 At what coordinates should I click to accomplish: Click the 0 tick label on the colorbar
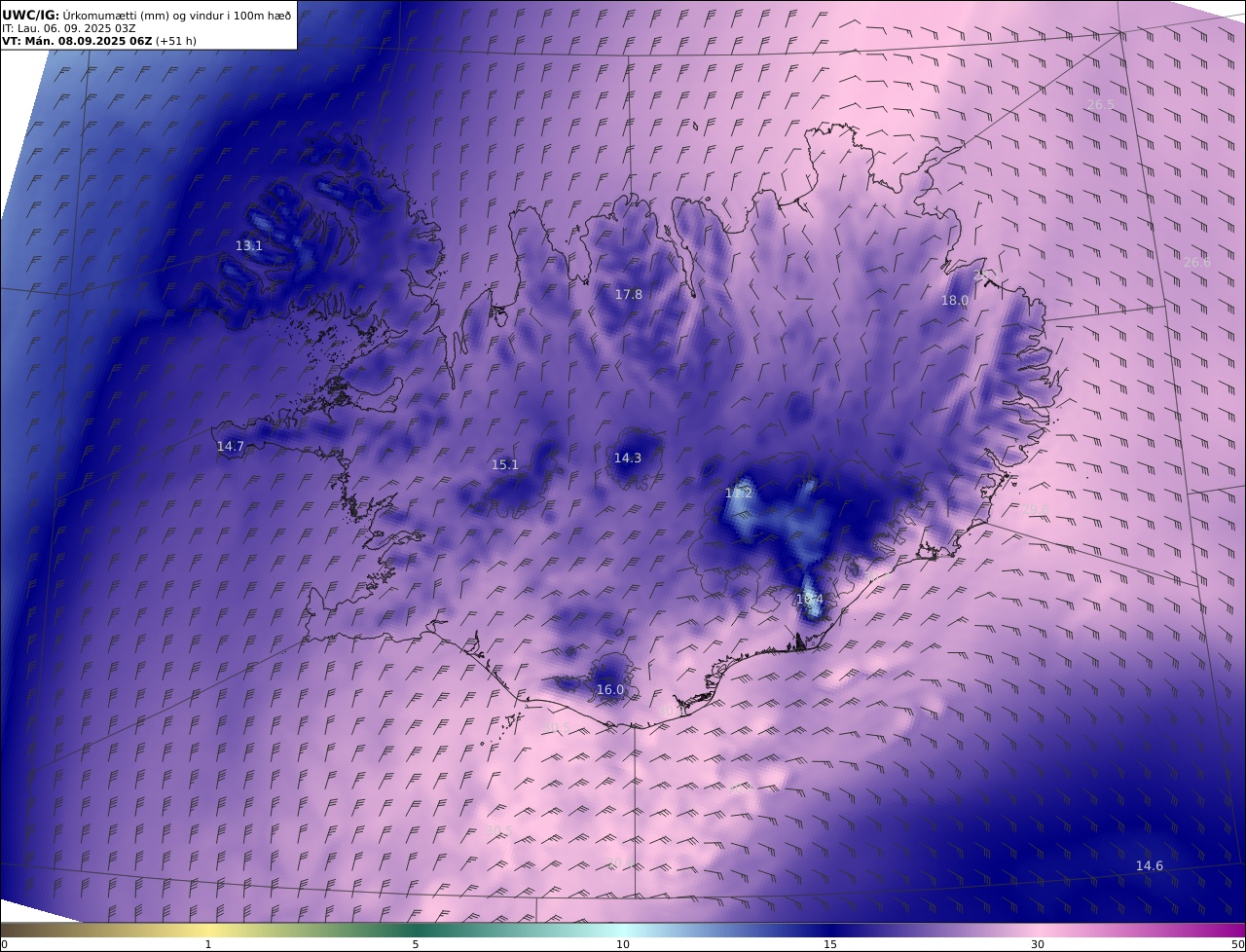pos(4,944)
